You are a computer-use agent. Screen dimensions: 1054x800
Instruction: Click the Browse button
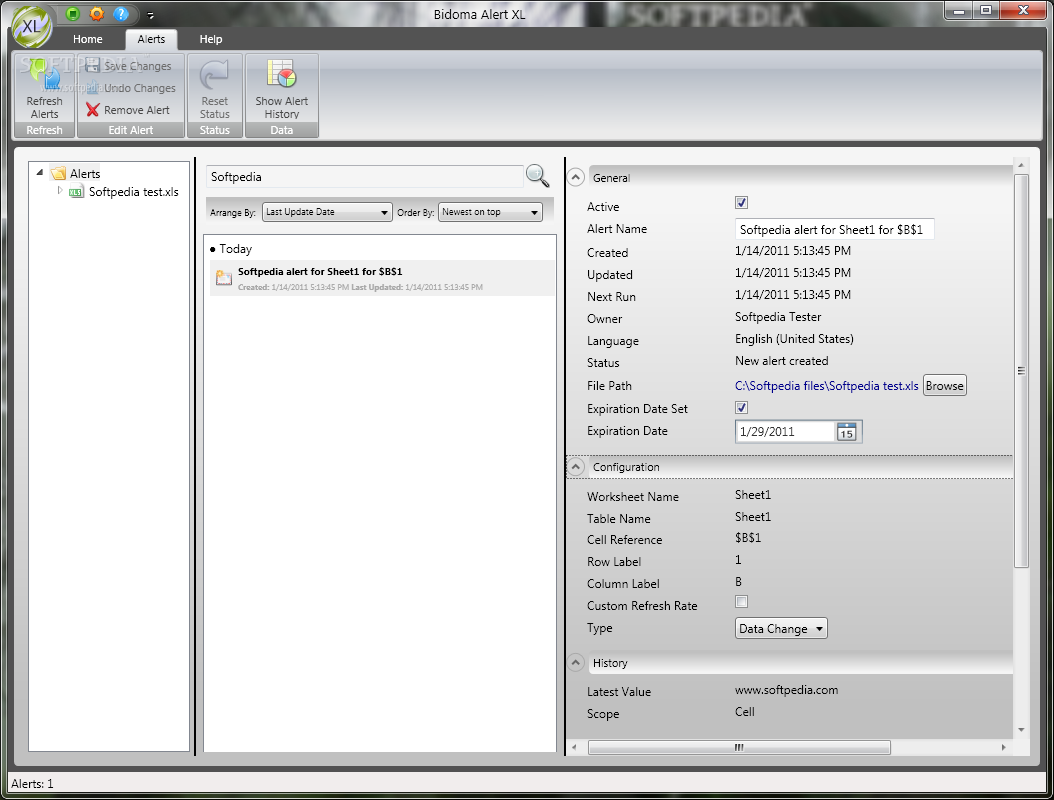click(944, 386)
